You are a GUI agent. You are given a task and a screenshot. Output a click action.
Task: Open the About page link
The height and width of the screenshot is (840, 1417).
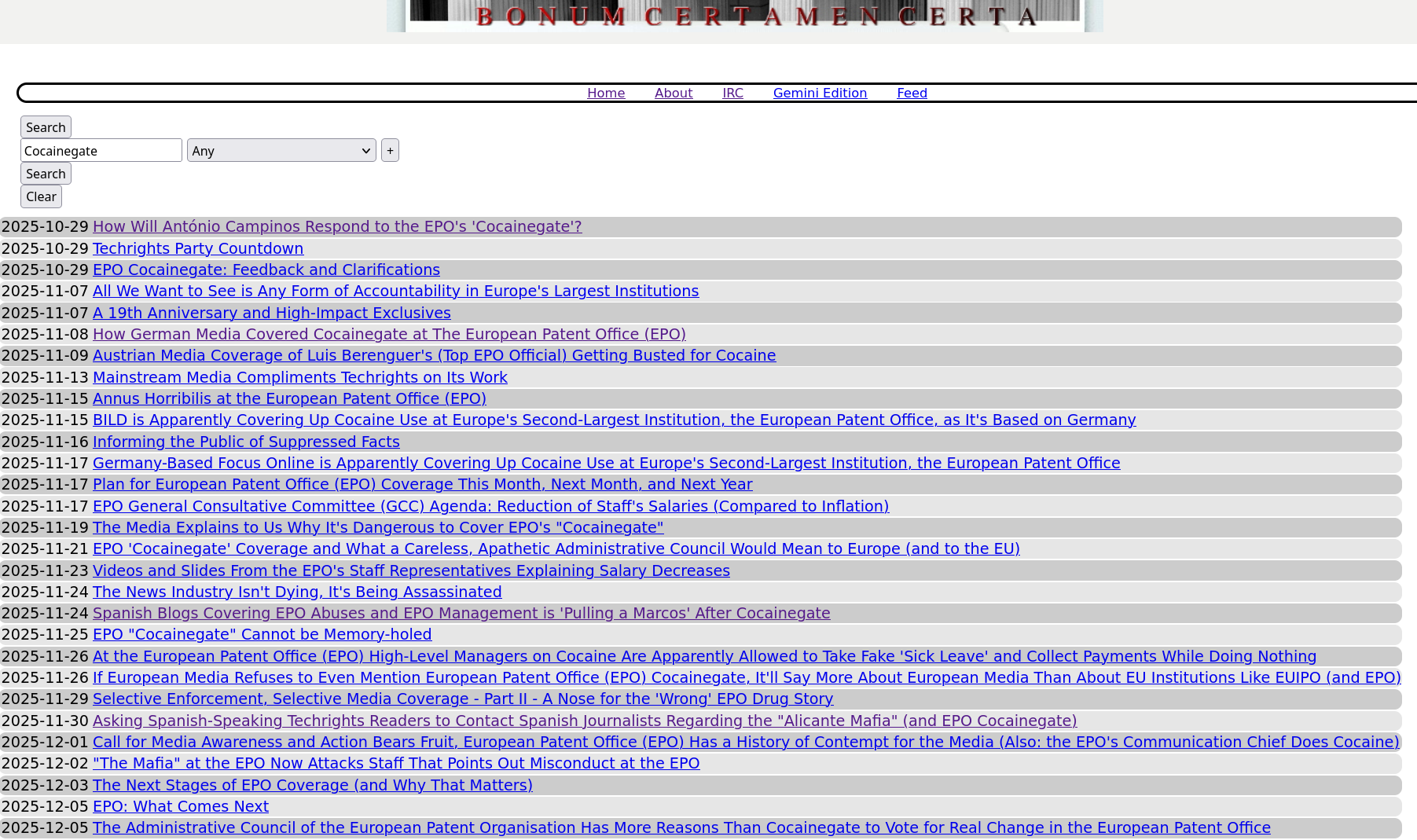pyautogui.click(x=673, y=93)
